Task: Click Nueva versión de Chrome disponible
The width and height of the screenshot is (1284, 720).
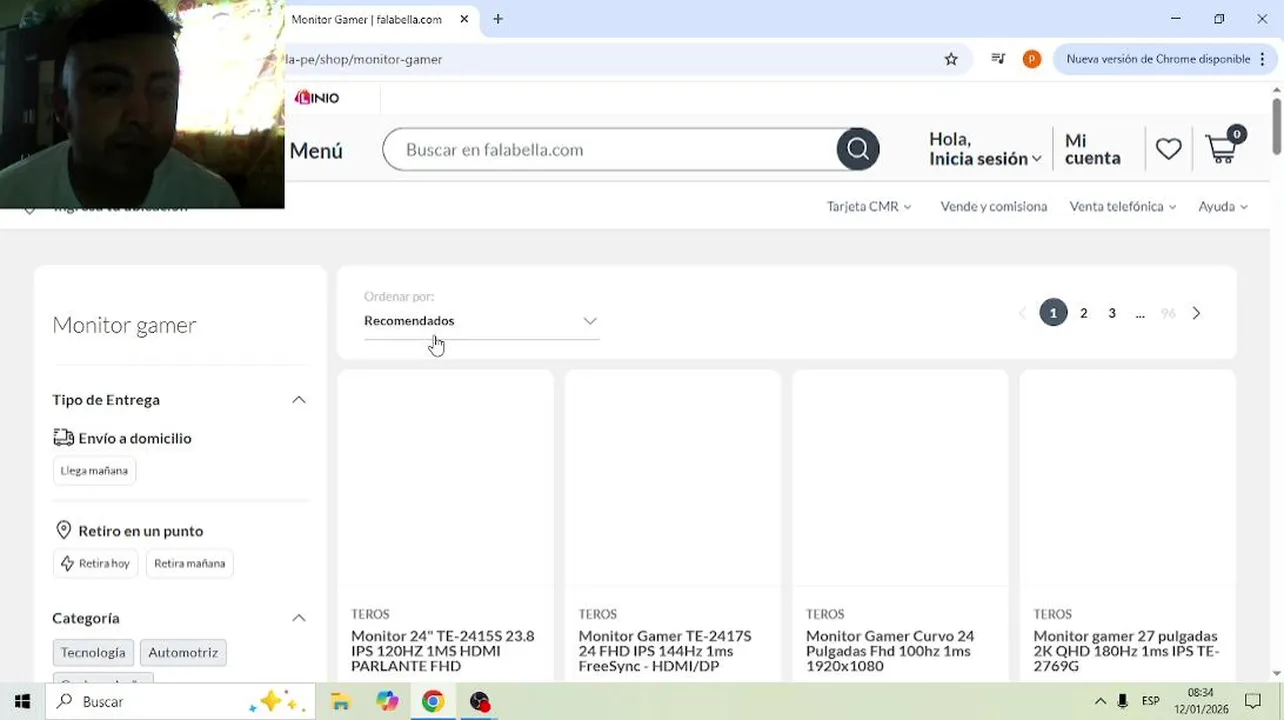Action: [1158, 59]
